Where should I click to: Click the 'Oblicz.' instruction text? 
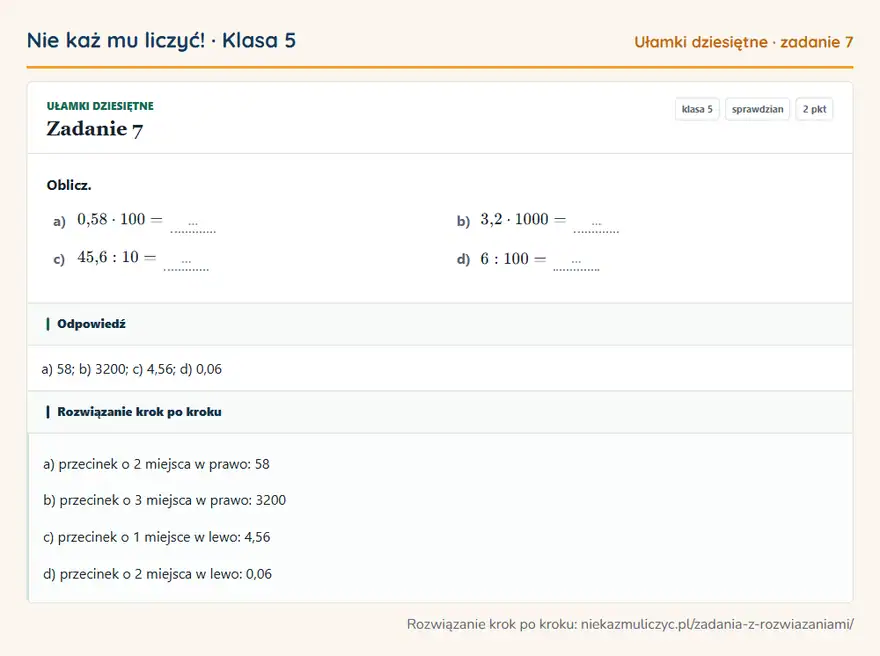point(69,185)
